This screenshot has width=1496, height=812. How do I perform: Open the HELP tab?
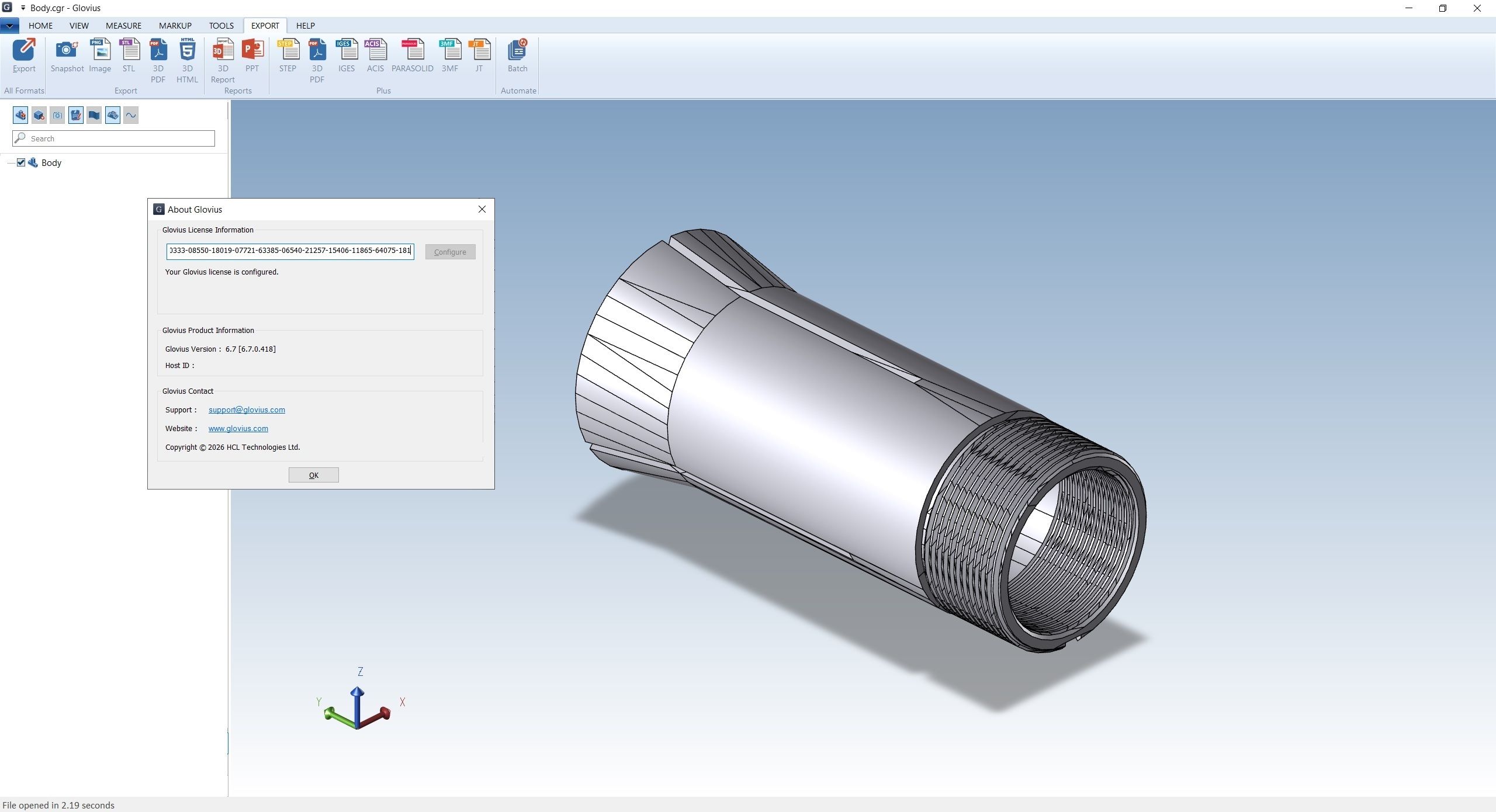point(306,26)
